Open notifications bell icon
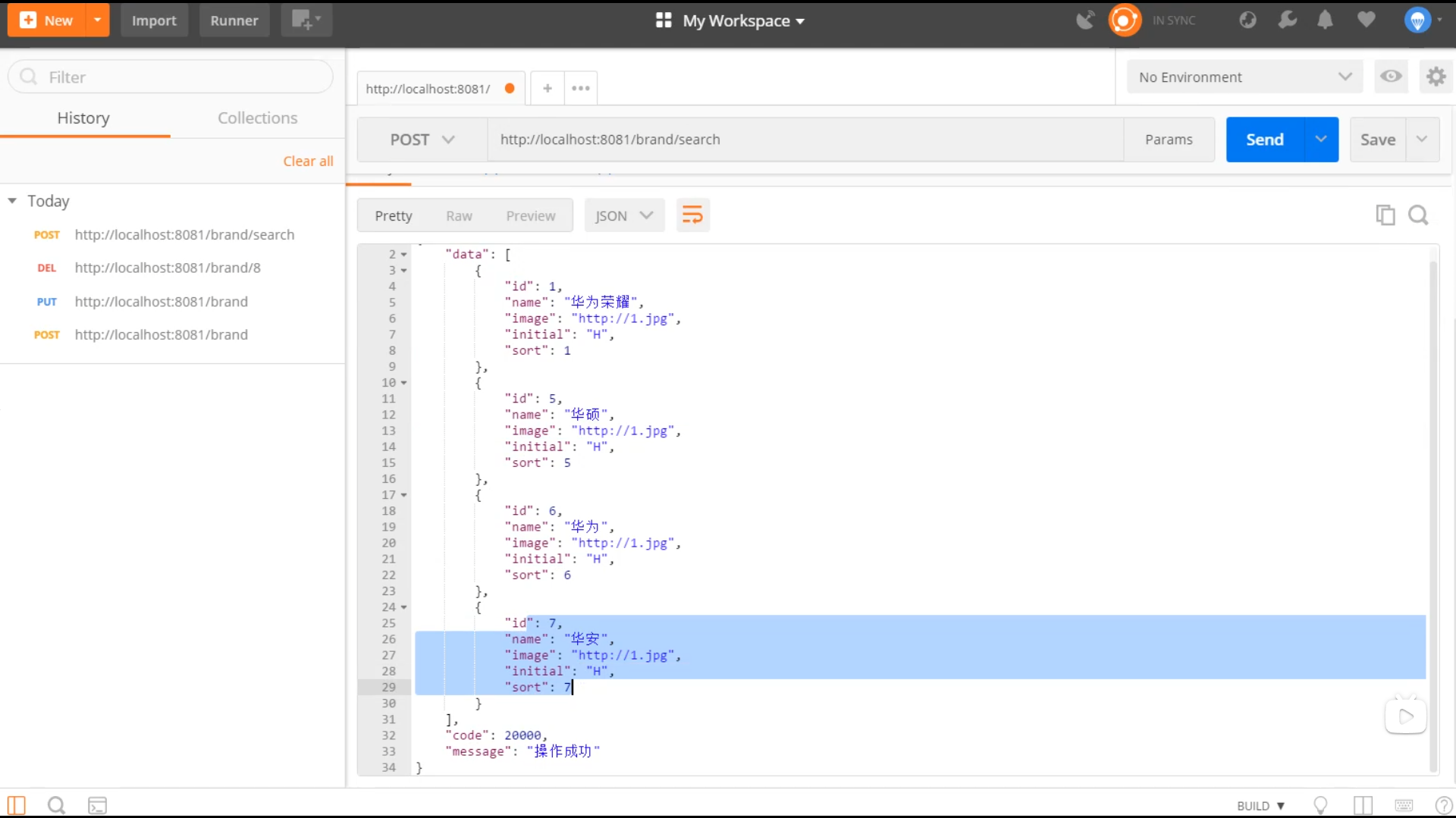Image resolution: width=1456 pixels, height=818 pixels. pos(1325,20)
